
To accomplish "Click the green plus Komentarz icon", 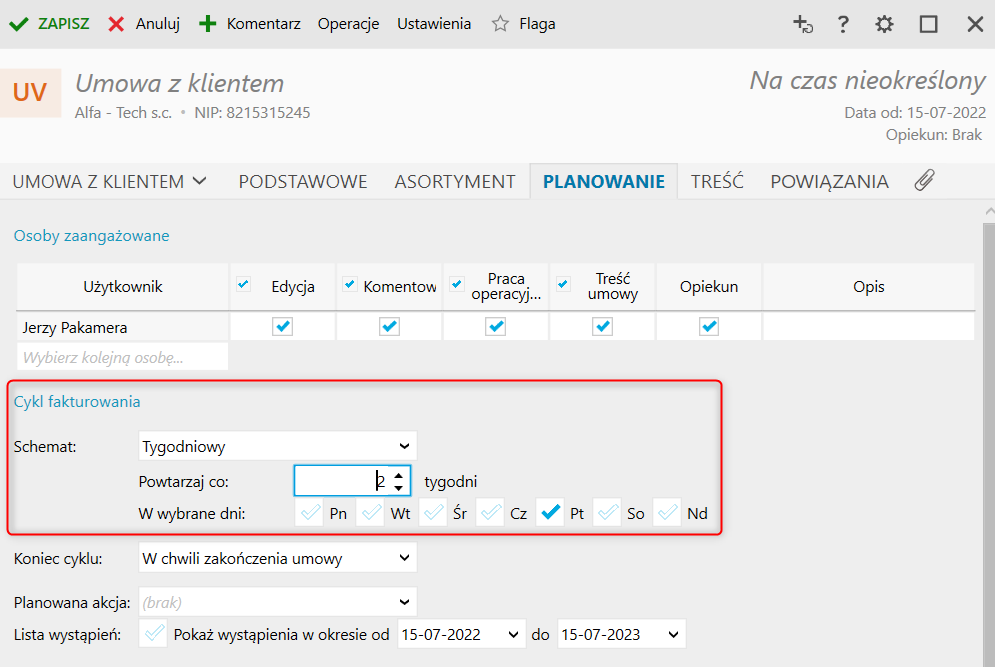I will pos(208,24).
